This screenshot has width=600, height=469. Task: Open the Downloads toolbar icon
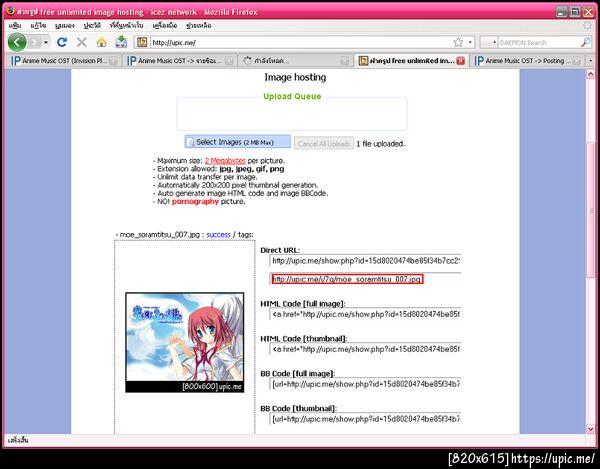pyautogui.click(x=121, y=42)
